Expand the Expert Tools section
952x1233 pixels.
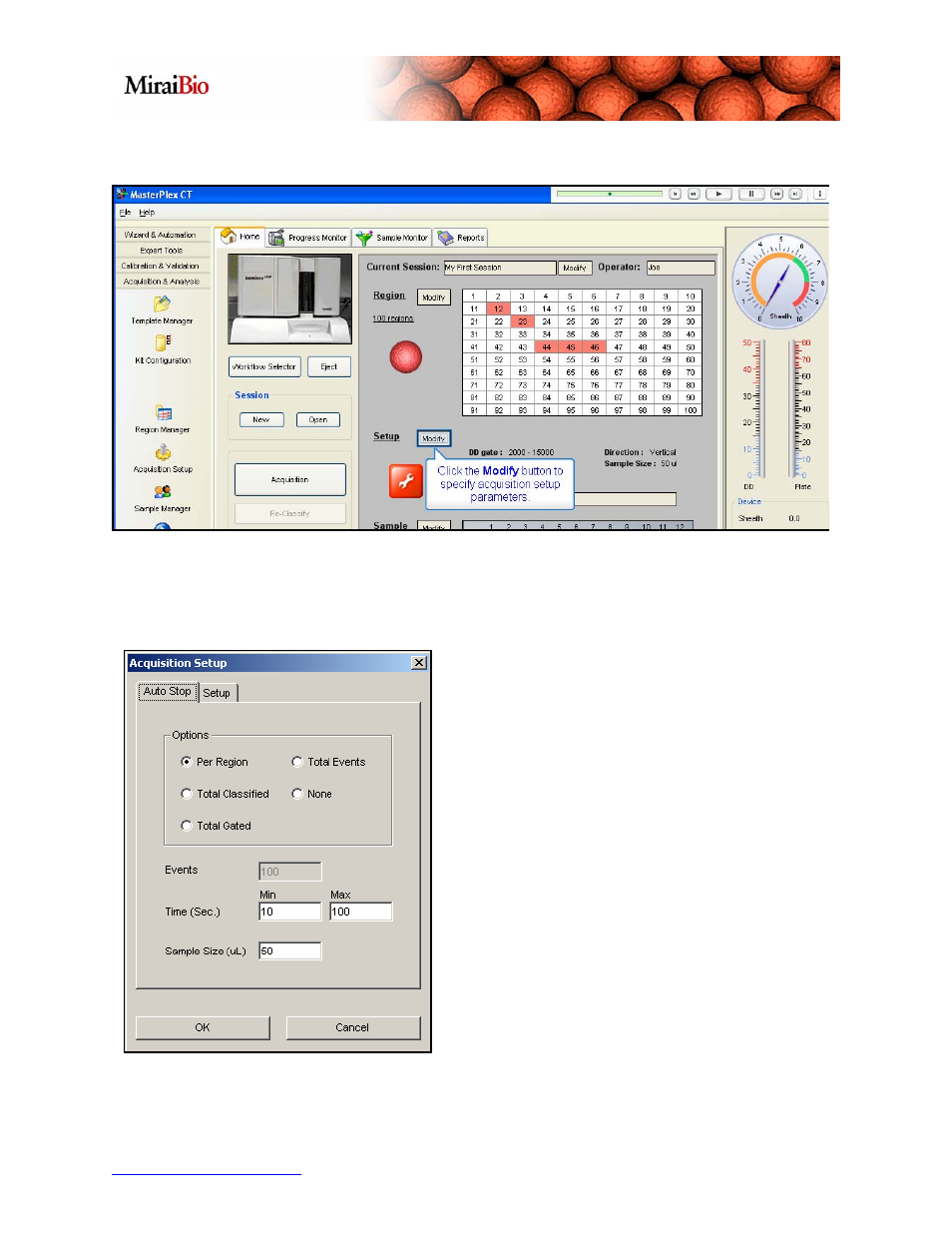coord(161,251)
